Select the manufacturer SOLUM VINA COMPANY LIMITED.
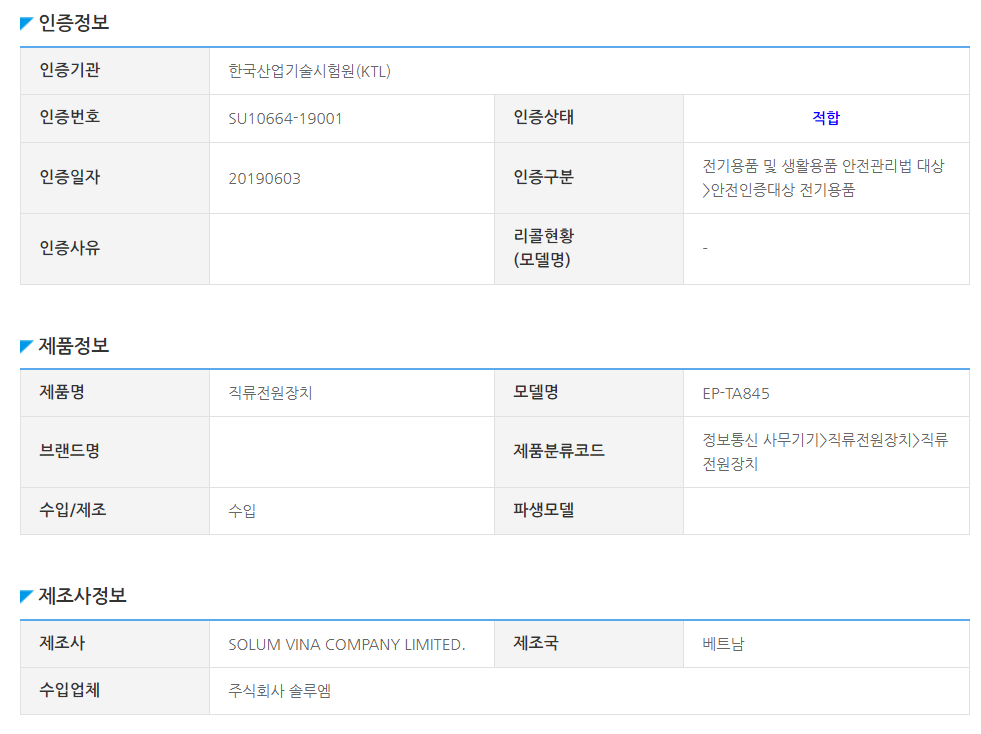The height and width of the screenshot is (734, 981). pyautogui.click(x=346, y=644)
